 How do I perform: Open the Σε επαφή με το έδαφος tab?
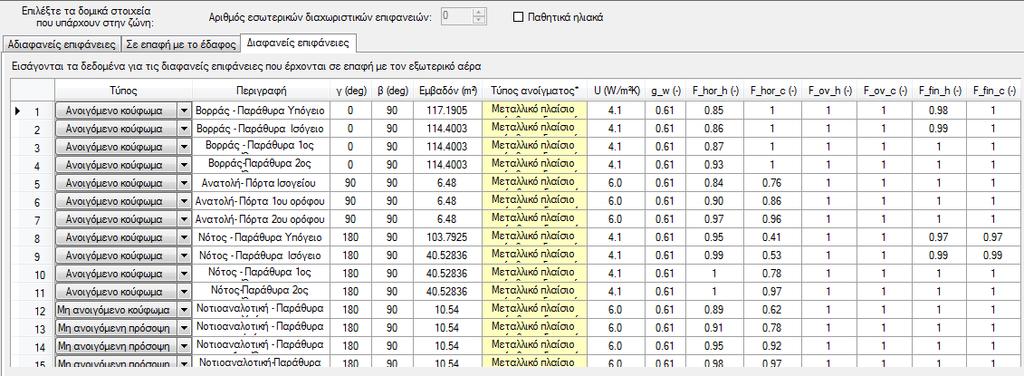180,44
